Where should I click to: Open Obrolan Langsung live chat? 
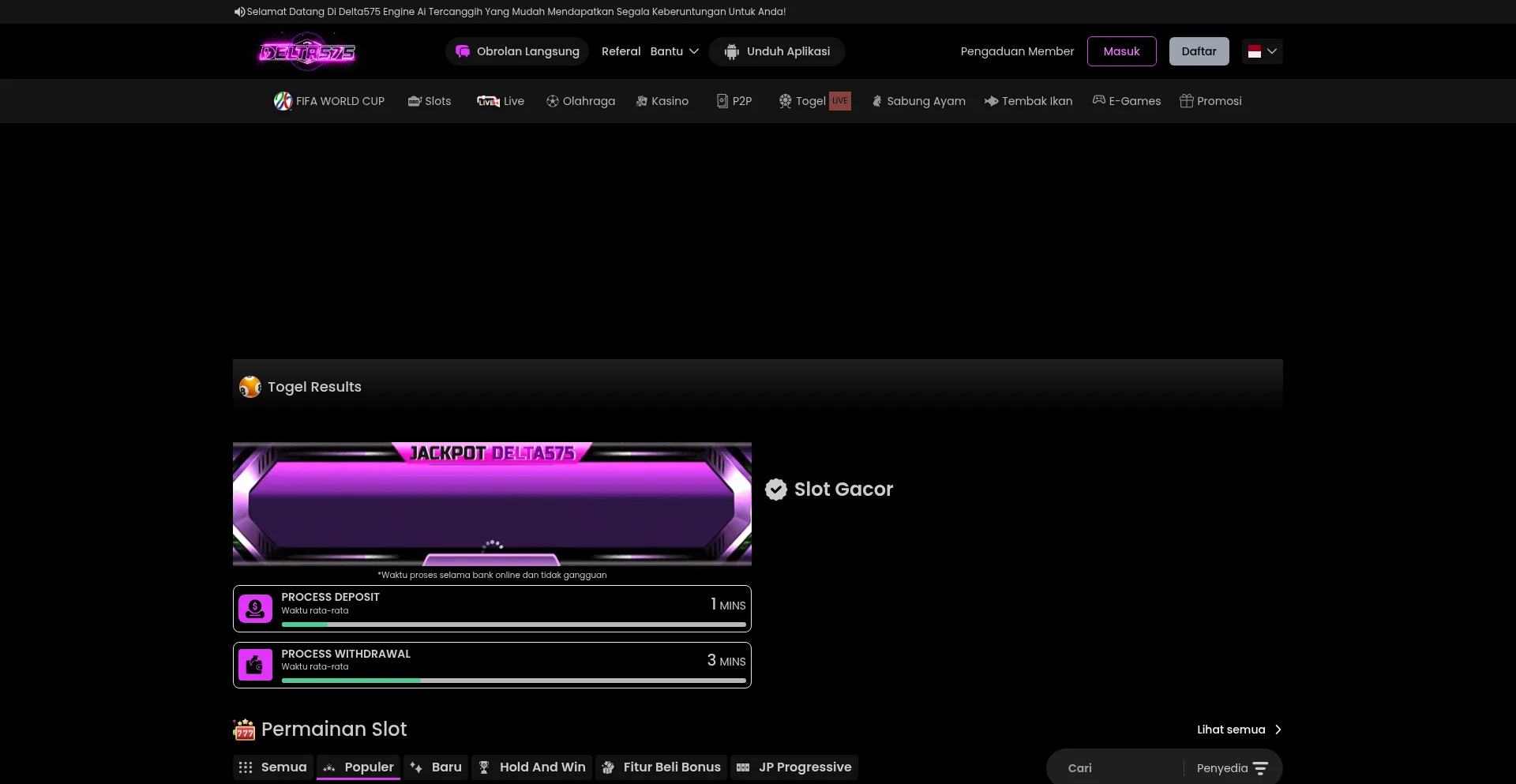pos(517,51)
